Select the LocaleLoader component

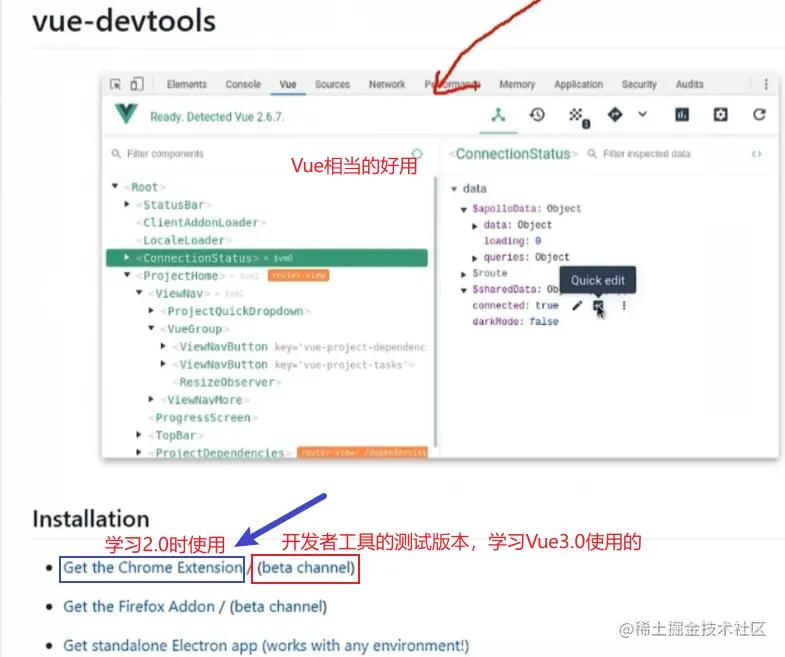[x=183, y=240]
